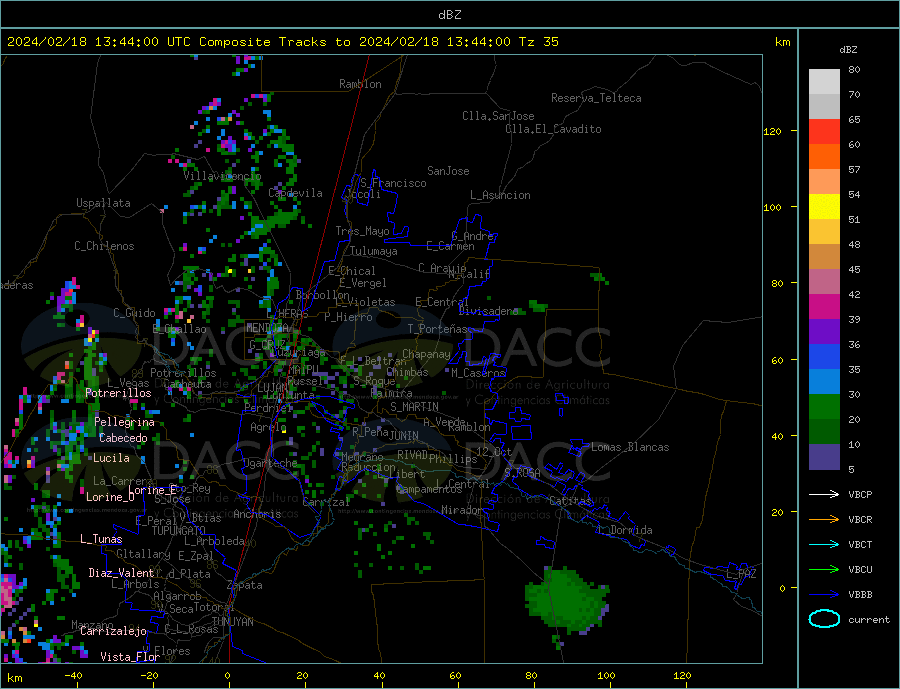Image resolution: width=900 pixels, height=689 pixels.
Task: Click the Reserva_Telteca label
Action: pyautogui.click(x=596, y=98)
